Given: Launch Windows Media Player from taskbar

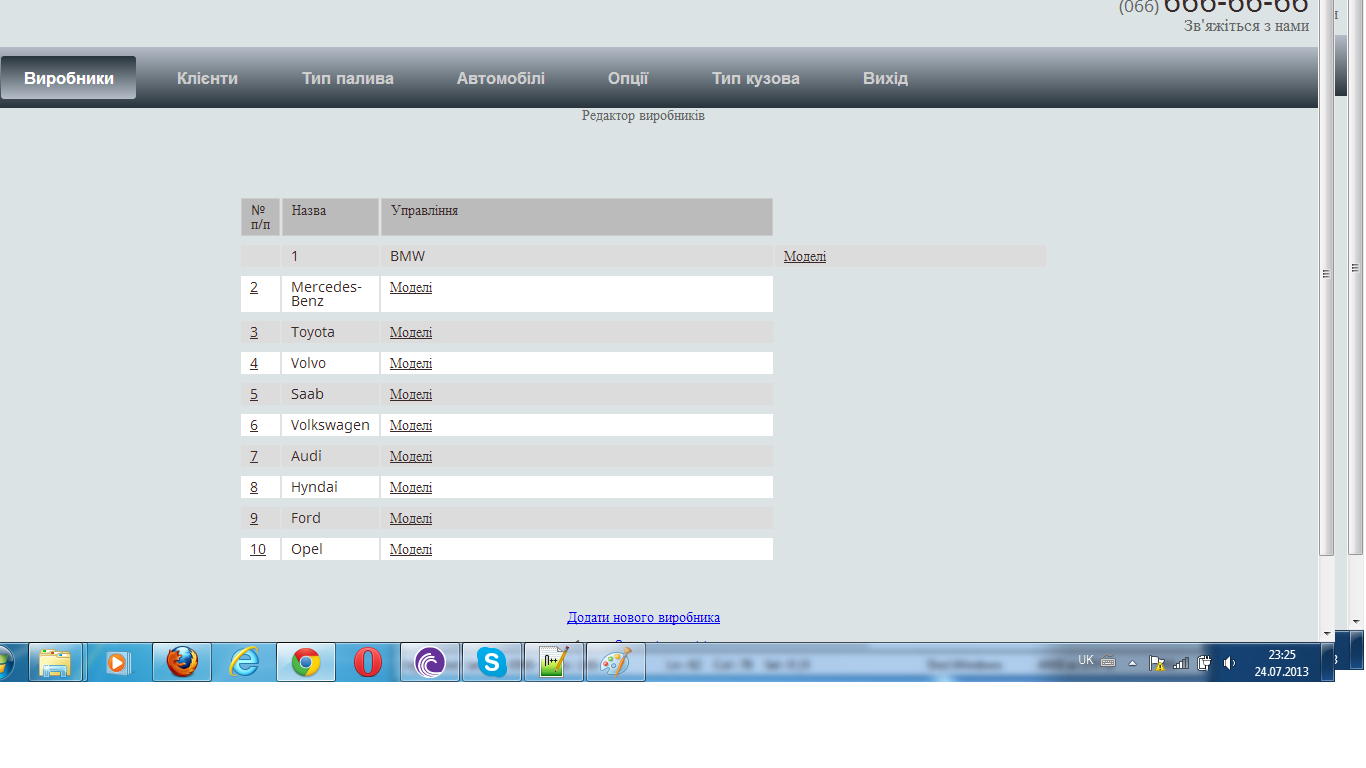Looking at the screenshot, I should tap(118, 662).
